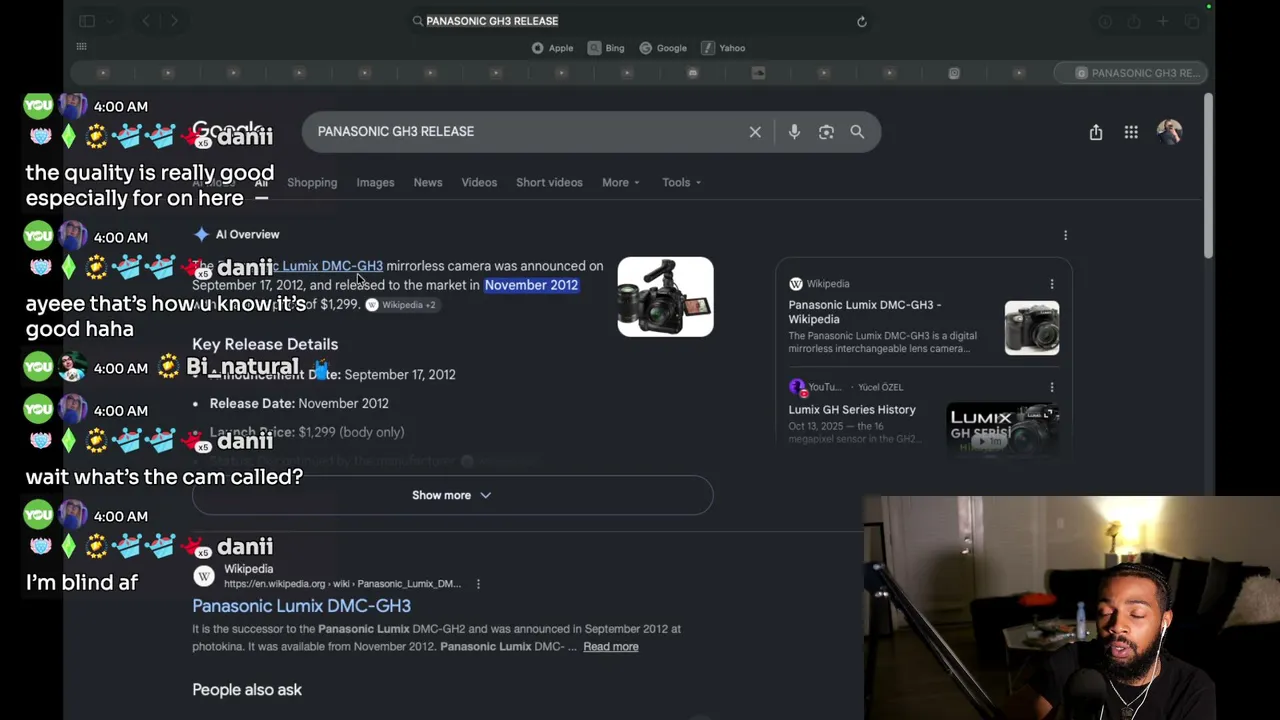Open the Google apps grid
The width and height of the screenshot is (1280, 720).
[1131, 132]
